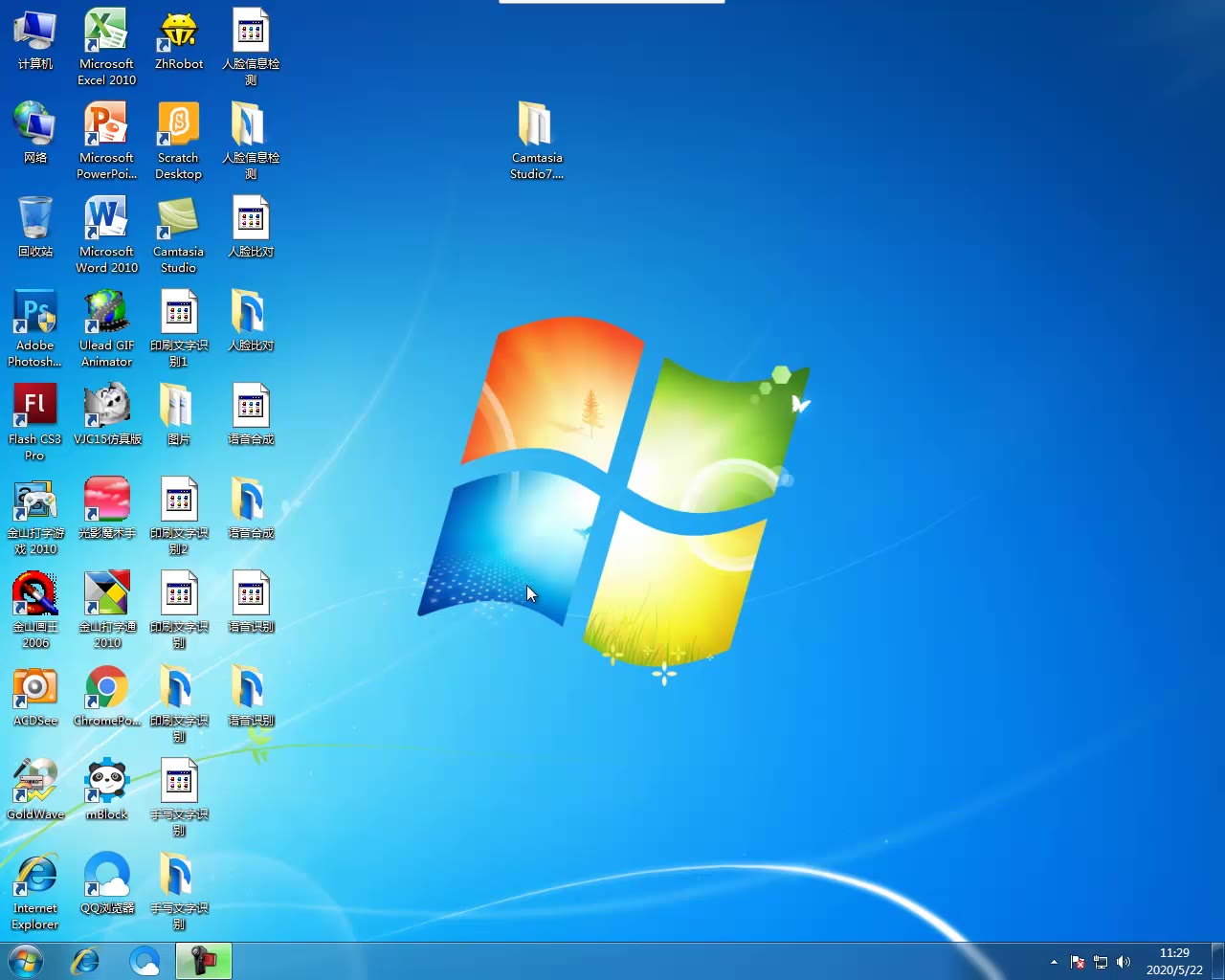Screen dimensions: 1225x980
Task: Select the 网络 network icon
Action: tap(35, 133)
